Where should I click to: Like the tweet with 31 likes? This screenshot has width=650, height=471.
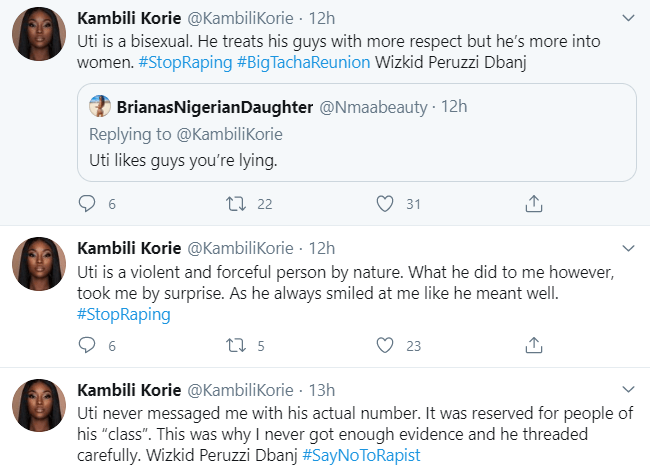tap(384, 204)
